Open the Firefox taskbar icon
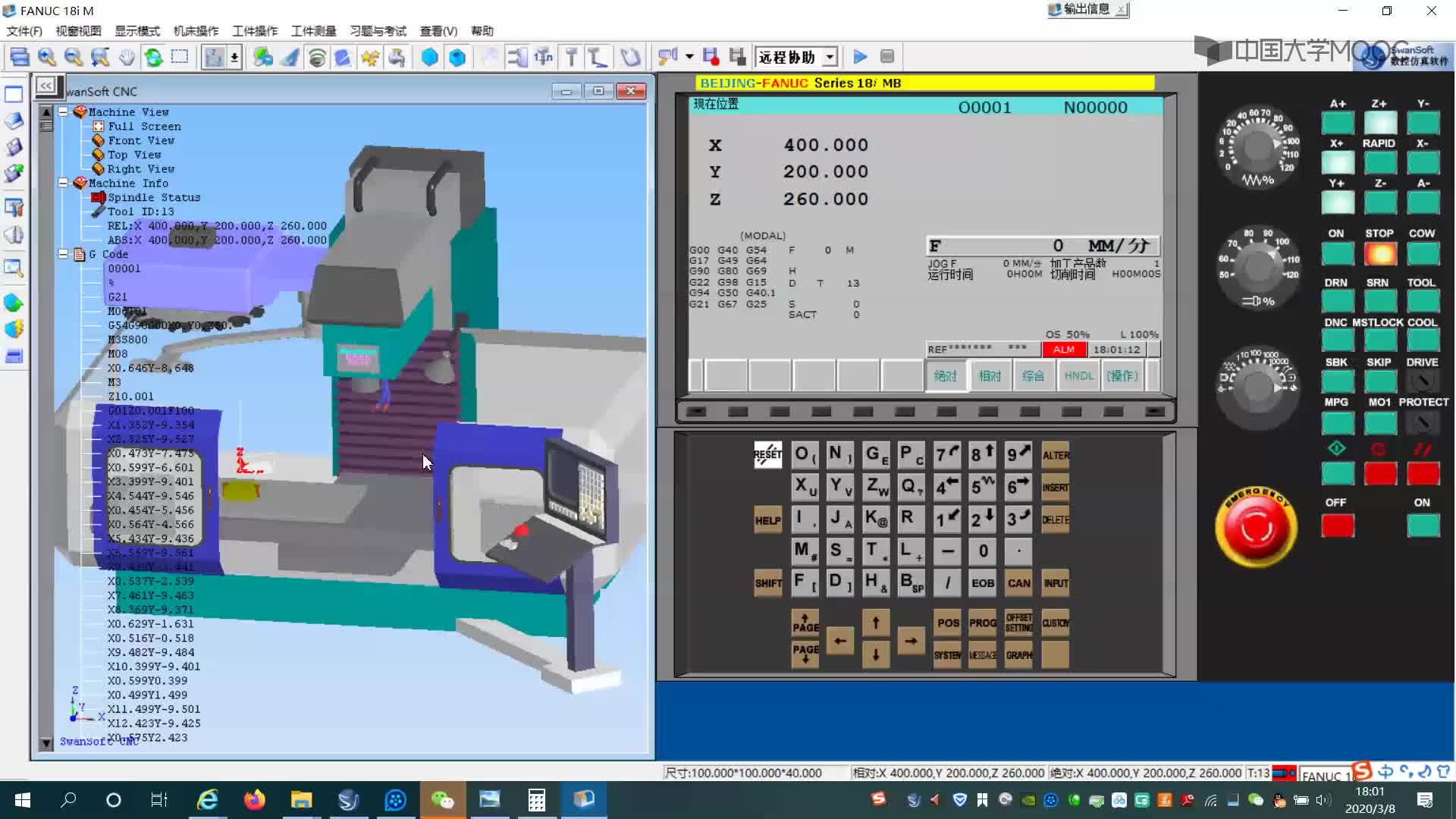This screenshot has height=819, width=1456. point(255,800)
